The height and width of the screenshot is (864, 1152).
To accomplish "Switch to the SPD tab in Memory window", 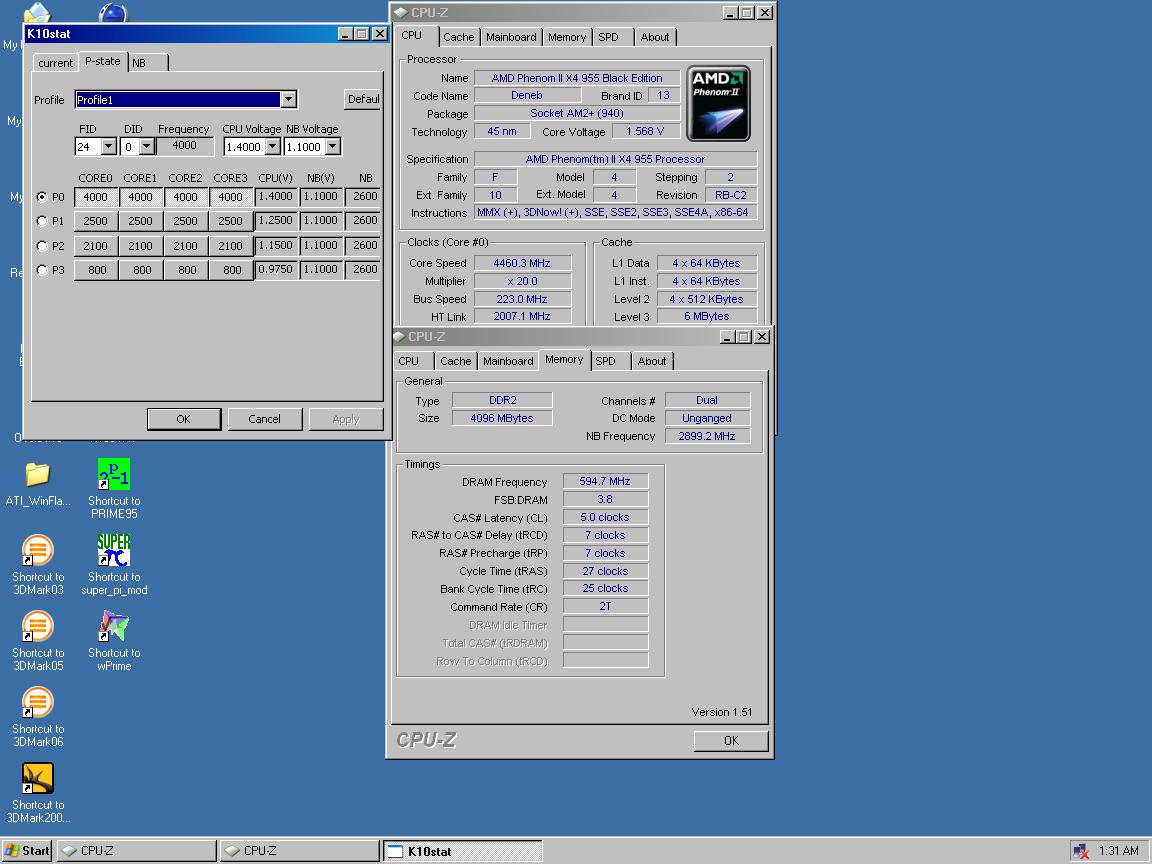I will [606, 361].
